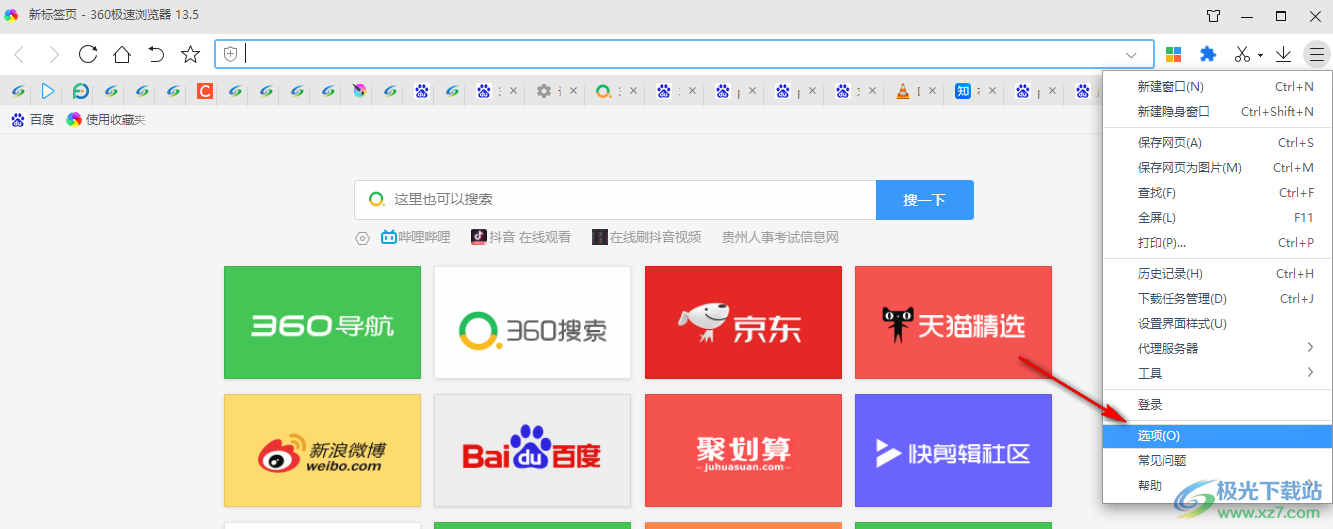Open the colorful app grid icon

pyautogui.click(x=1174, y=54)
